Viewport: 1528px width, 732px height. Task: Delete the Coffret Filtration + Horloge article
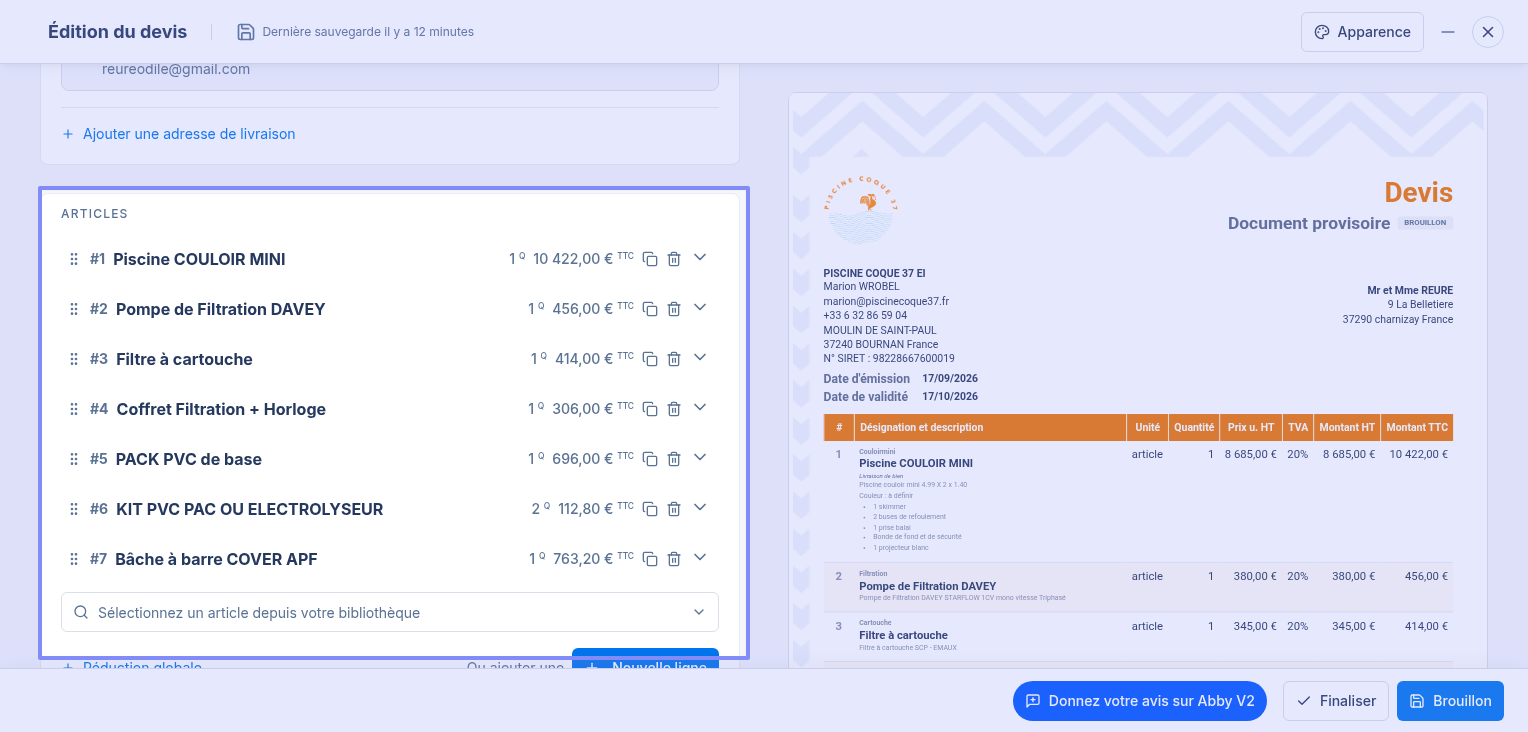pos(674,409)
